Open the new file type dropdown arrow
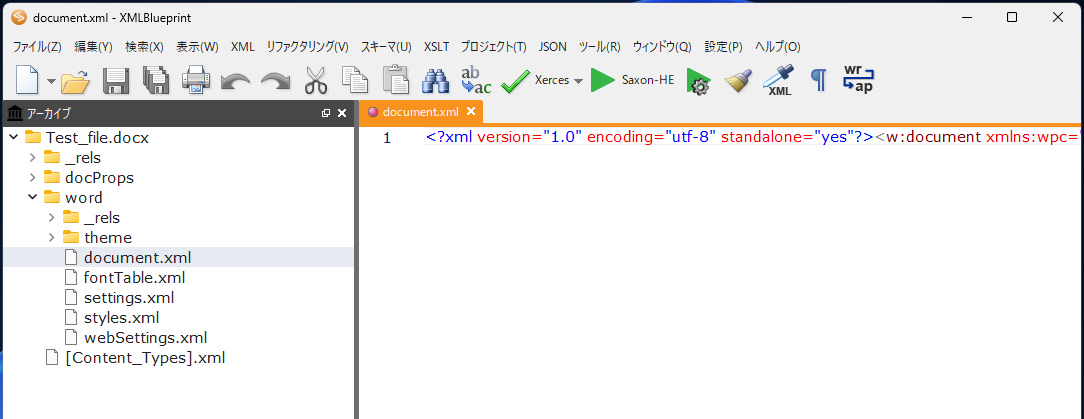Image resolution: width=1084 pixels, height=419 pixels. [x=51, y=82]
